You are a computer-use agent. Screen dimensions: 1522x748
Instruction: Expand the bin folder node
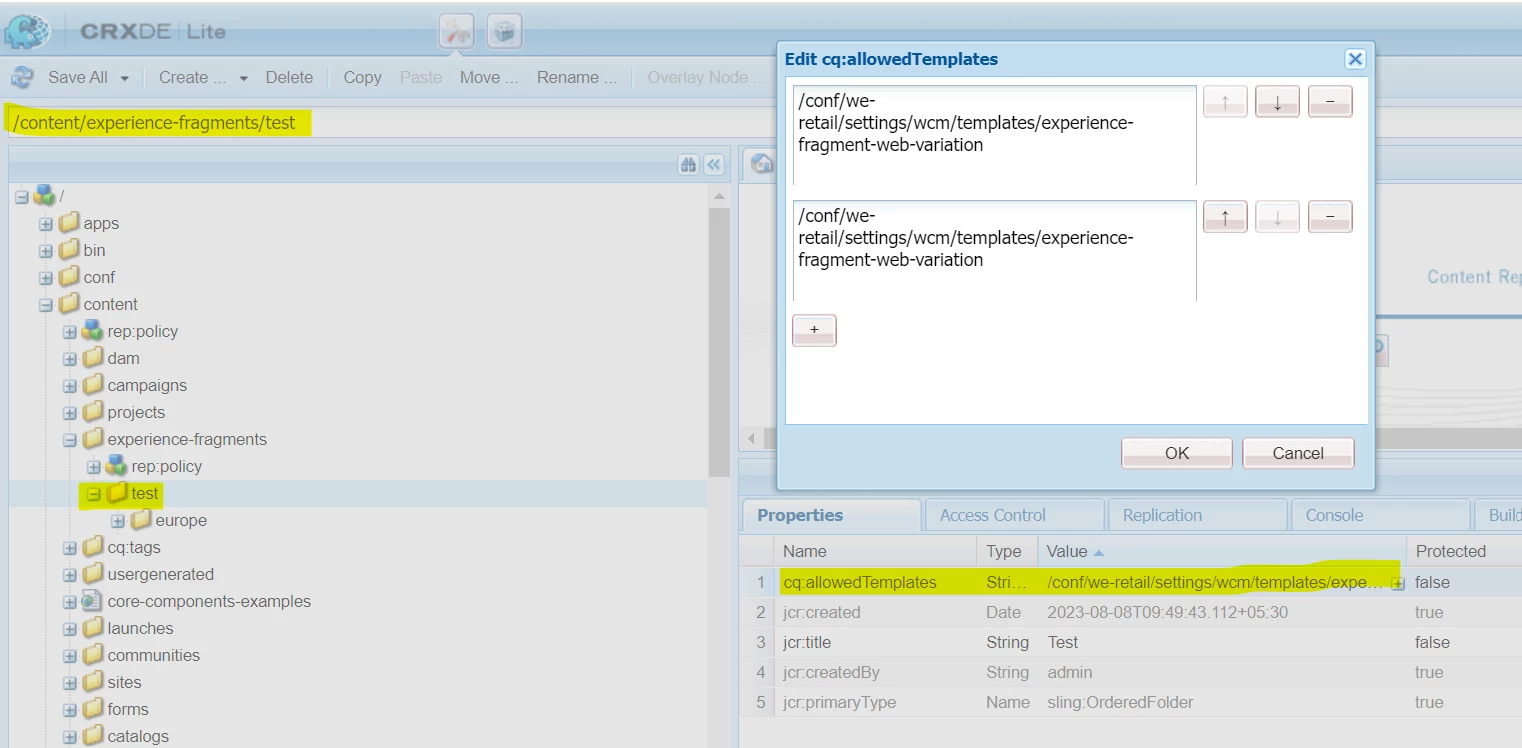[x=46, y=250]
